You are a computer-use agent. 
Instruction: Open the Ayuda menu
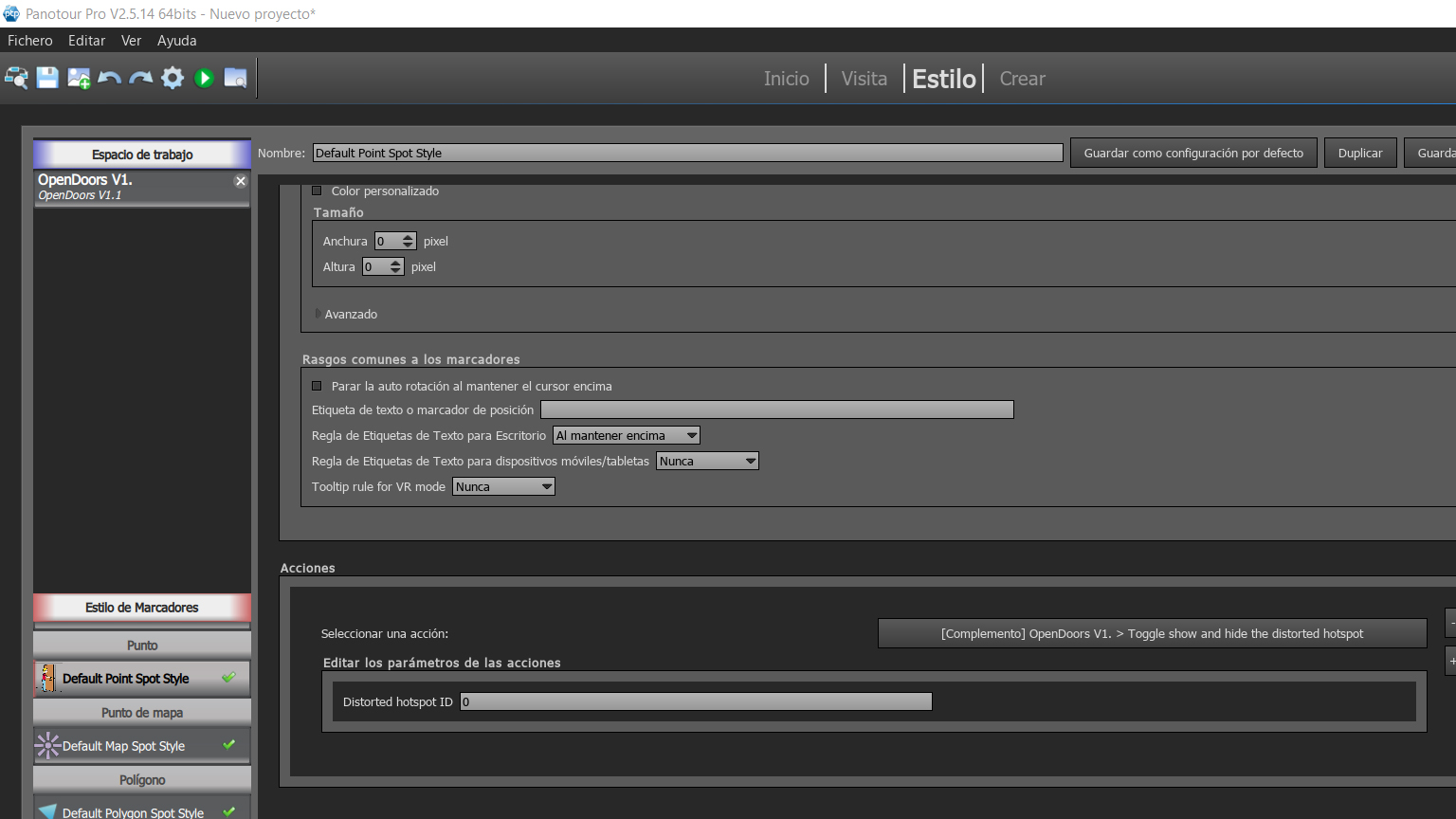click(x=176, y=40)
